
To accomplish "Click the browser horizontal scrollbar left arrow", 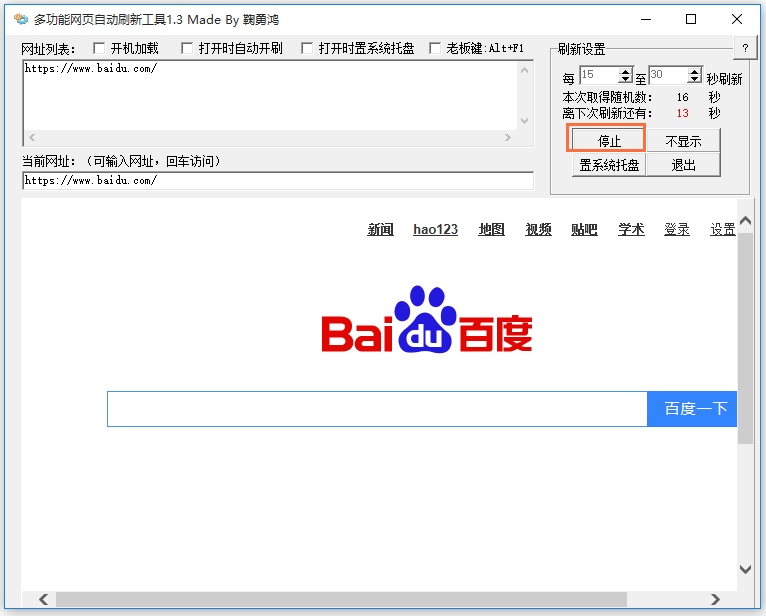I will coord(43,599).
